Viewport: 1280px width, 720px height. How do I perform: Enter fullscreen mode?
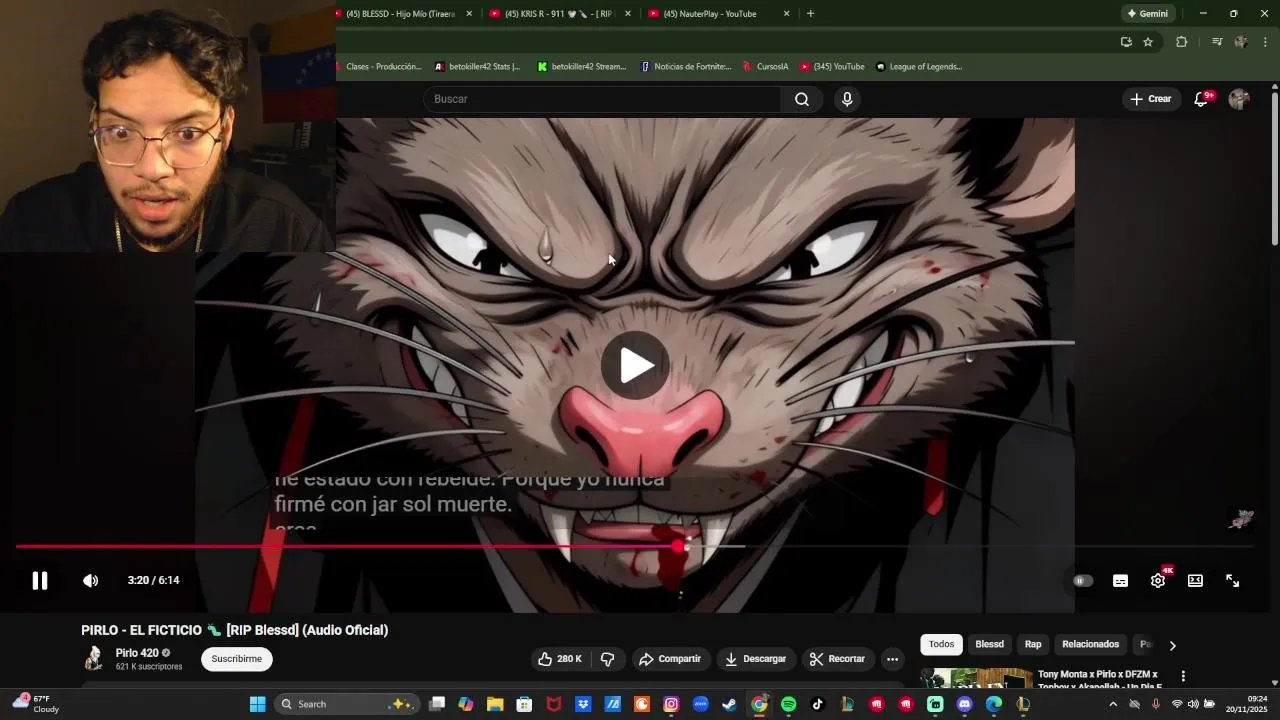click(1233, 580)
